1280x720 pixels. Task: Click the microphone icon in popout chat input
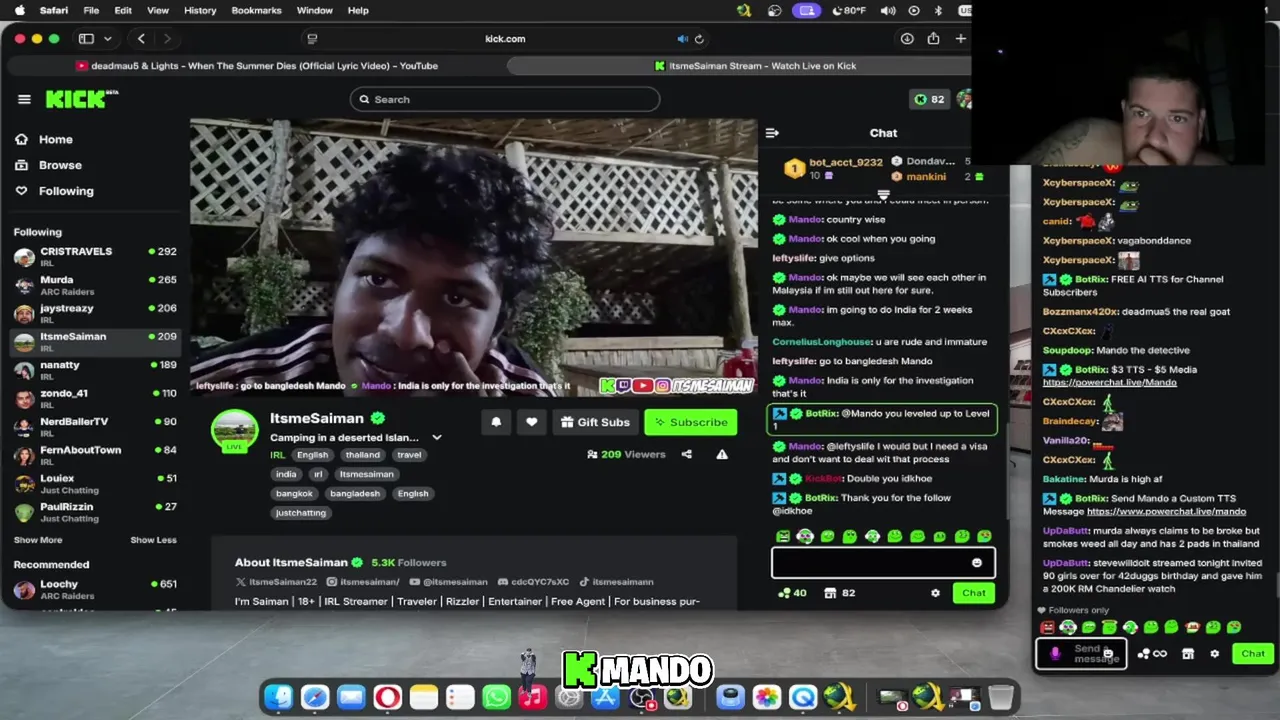click(1055, 654)
